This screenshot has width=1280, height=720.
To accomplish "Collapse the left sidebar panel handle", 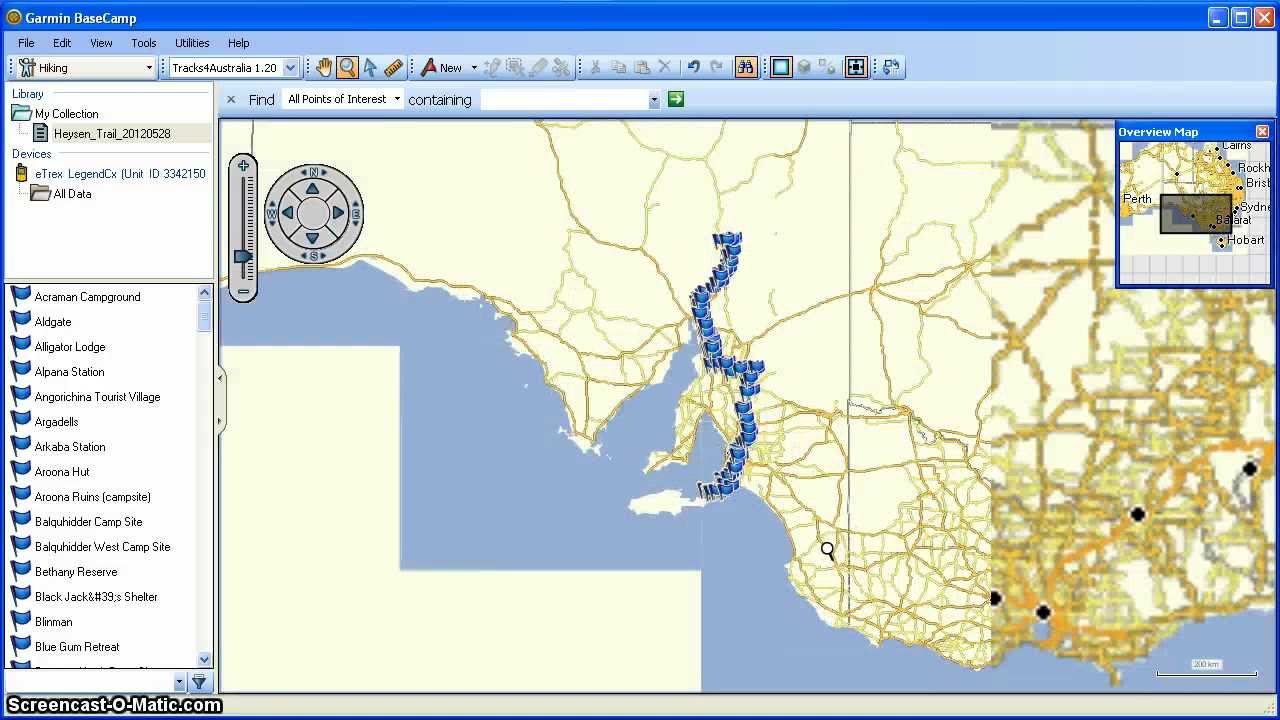I will 220,400.
